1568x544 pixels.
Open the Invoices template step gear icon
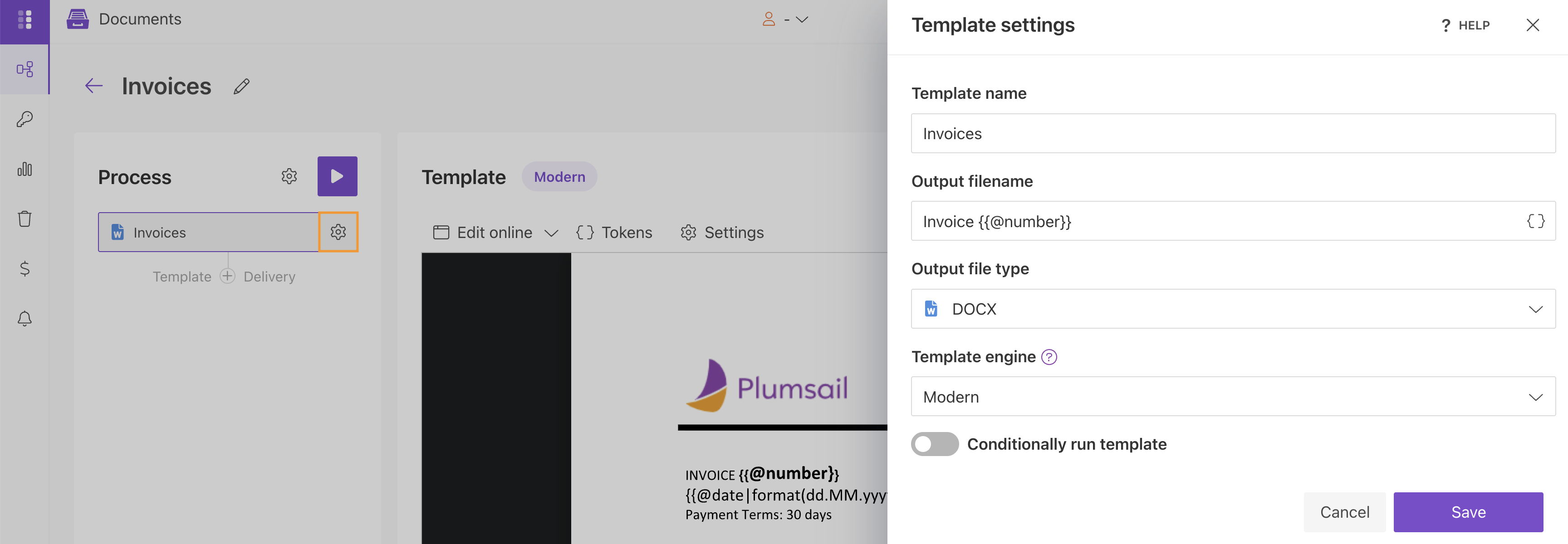click(338, 232)
